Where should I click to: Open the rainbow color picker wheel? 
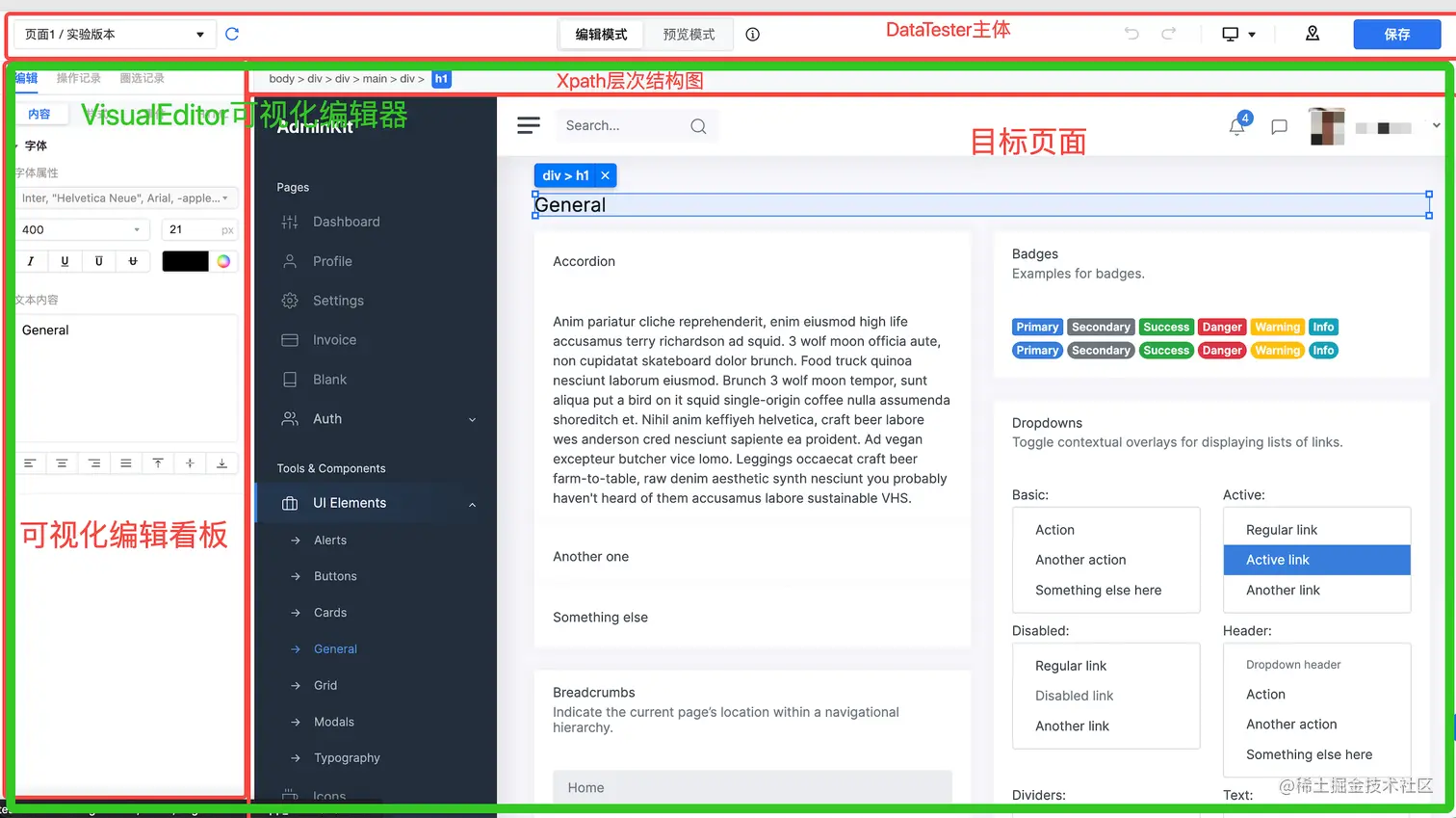pos(223,261)
